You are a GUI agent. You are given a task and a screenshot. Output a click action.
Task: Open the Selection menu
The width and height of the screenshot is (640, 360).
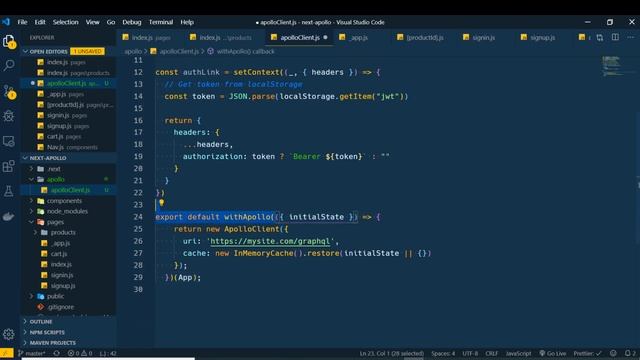click(65, 22)
